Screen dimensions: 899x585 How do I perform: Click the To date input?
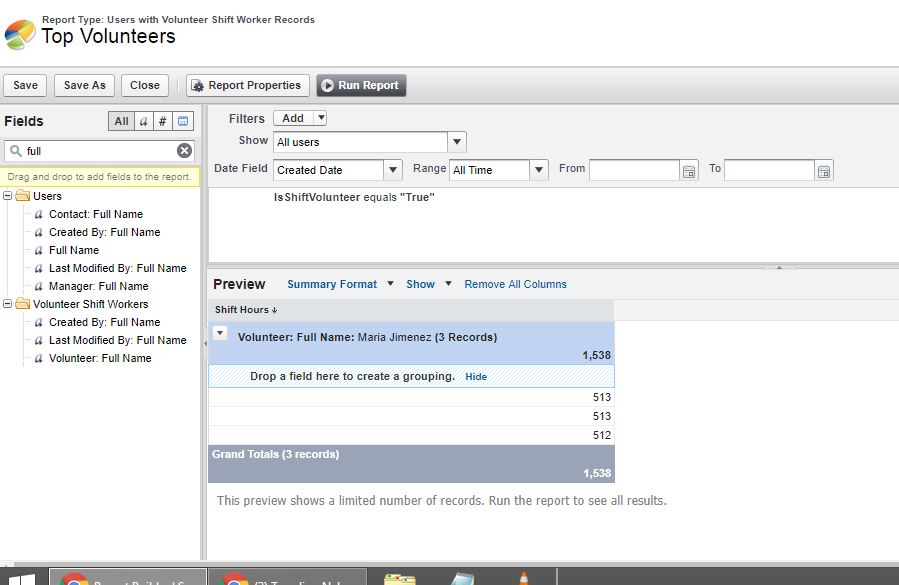click(x=769, y=170)
